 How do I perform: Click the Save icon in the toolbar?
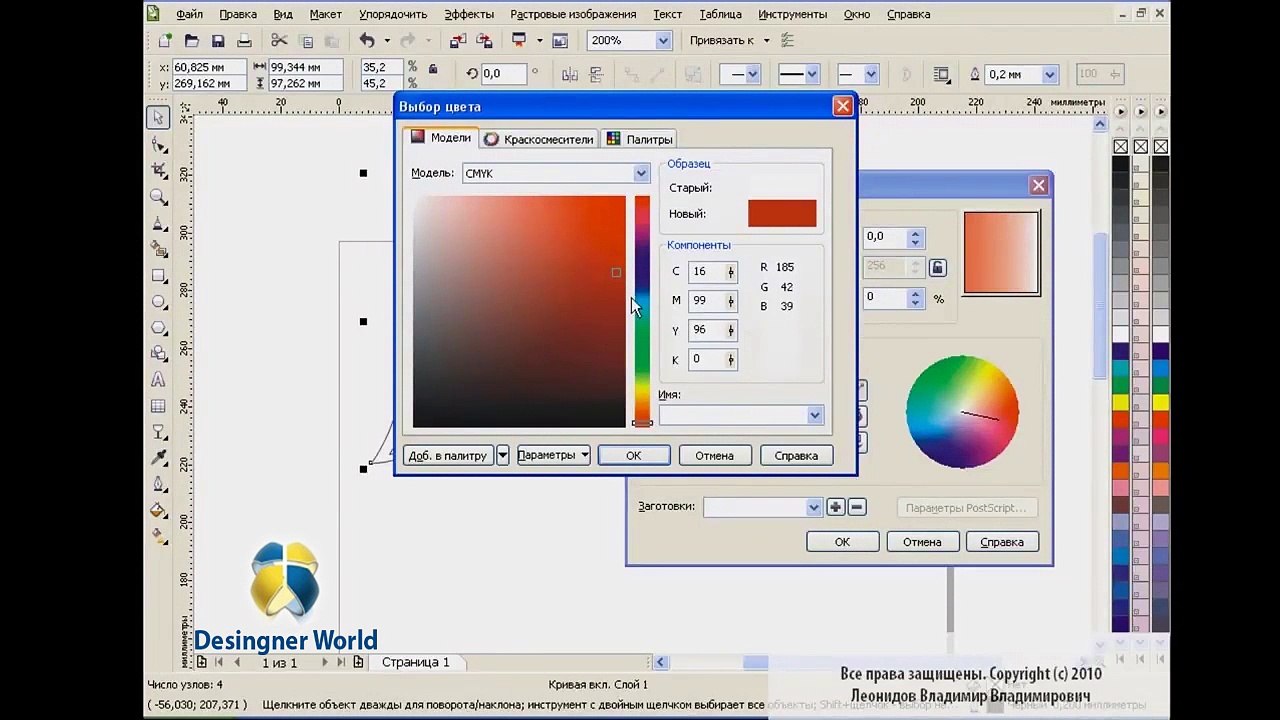pos(218,41)
